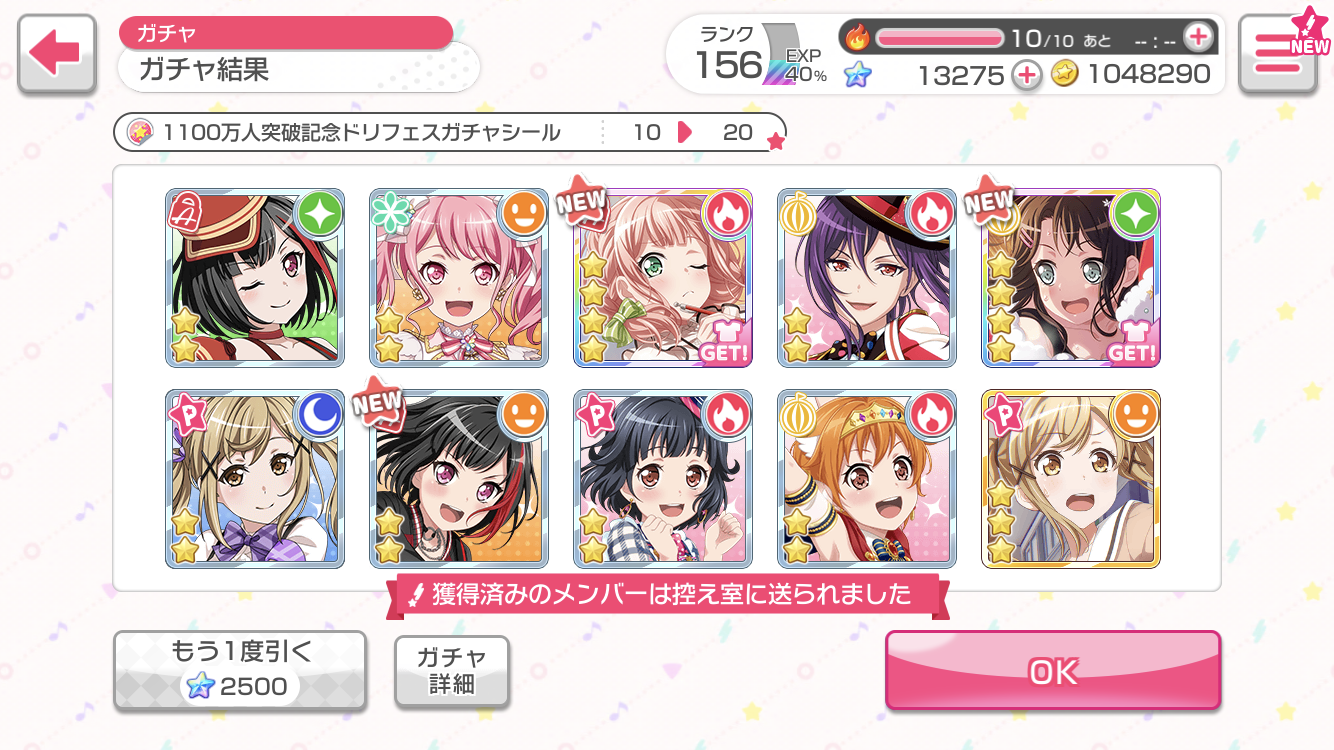Click the pink stamina progress bar
The width and height of the screenshot is (1334, 750).
pos(940,38)
